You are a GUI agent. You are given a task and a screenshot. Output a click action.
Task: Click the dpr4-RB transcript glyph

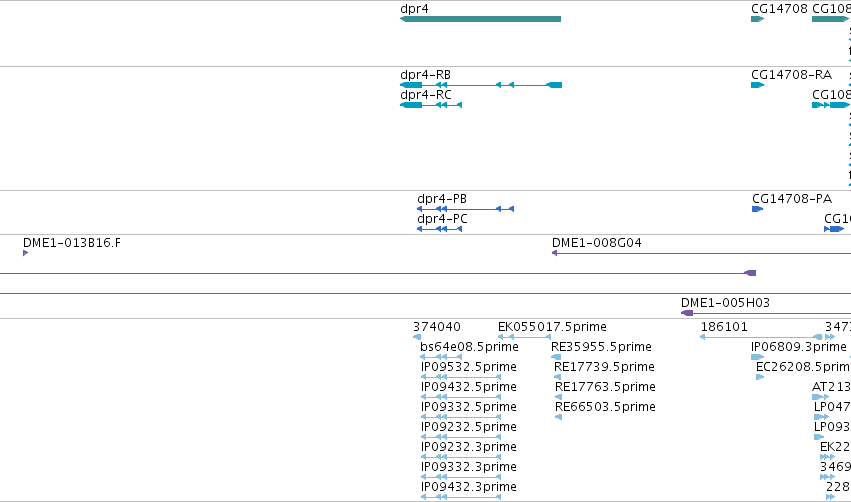tap(481, 85)
